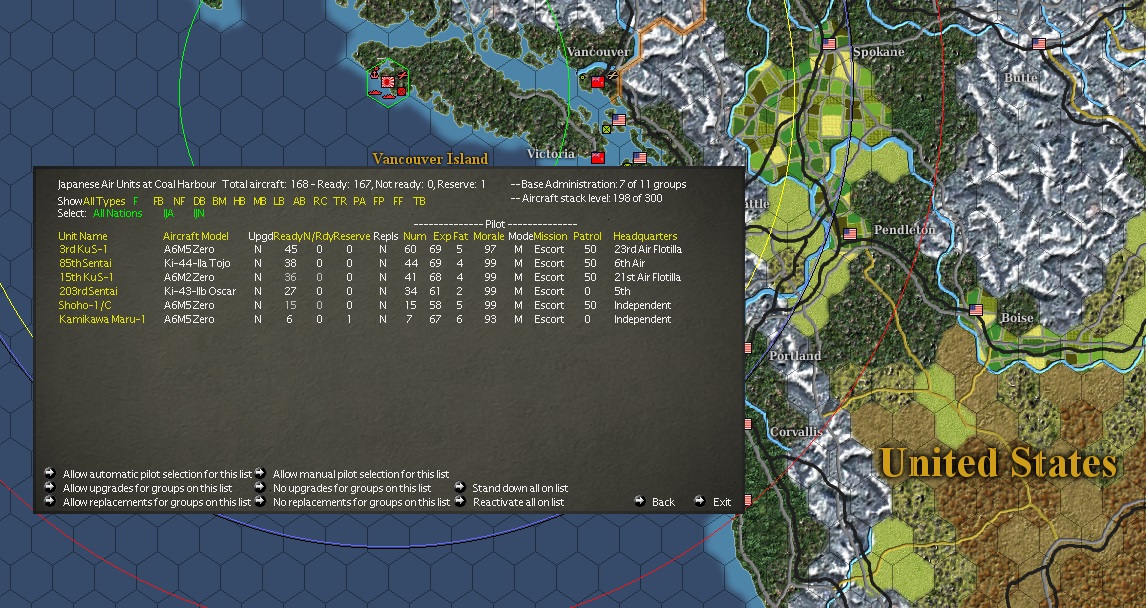Click the arrow icon beside Allow manual pilot selection
Viewport: 1146px width, 608px height.
[x=259, y=473]
